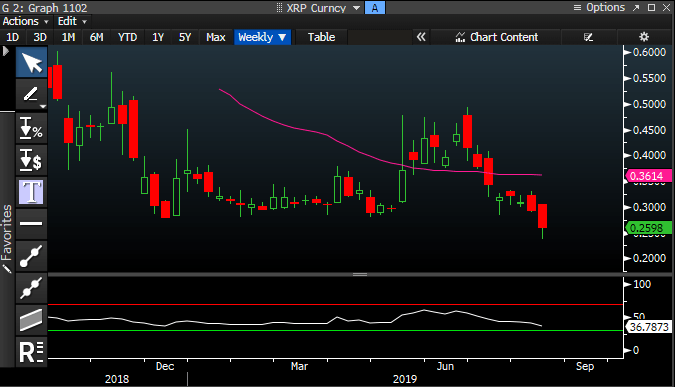
Task: Click the 0.2000 price axis label
Action: tap(650, 258)
